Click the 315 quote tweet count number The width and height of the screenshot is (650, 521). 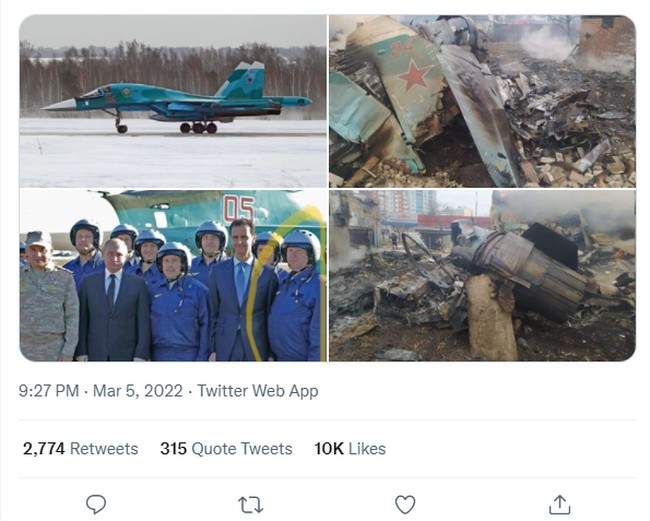[x=173, y=449]
